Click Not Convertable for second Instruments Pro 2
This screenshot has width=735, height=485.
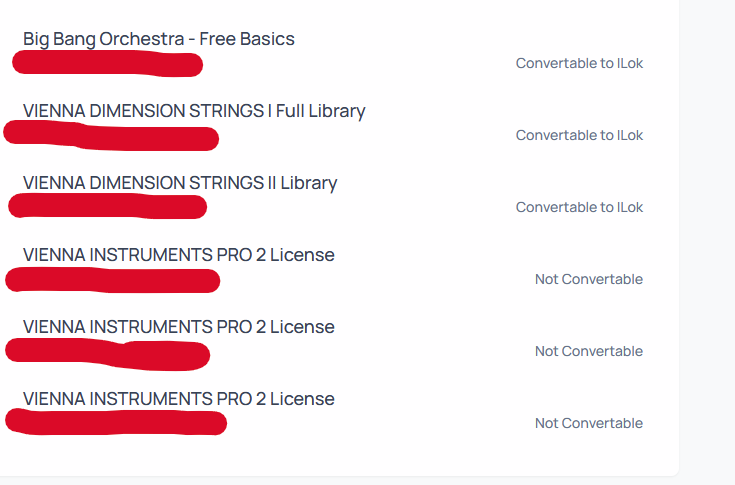(x=589, y=351)
